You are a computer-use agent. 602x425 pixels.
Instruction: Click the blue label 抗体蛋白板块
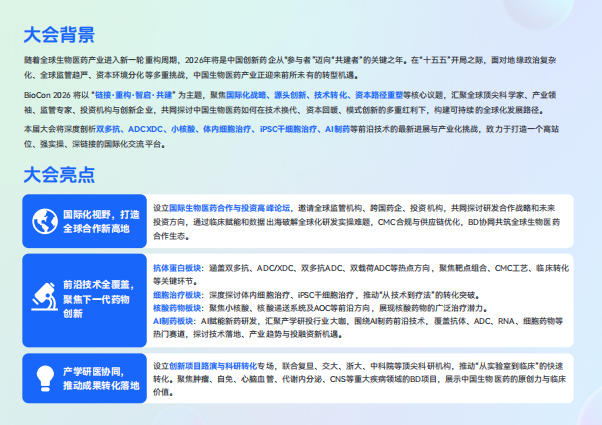(x=177, y=268)
